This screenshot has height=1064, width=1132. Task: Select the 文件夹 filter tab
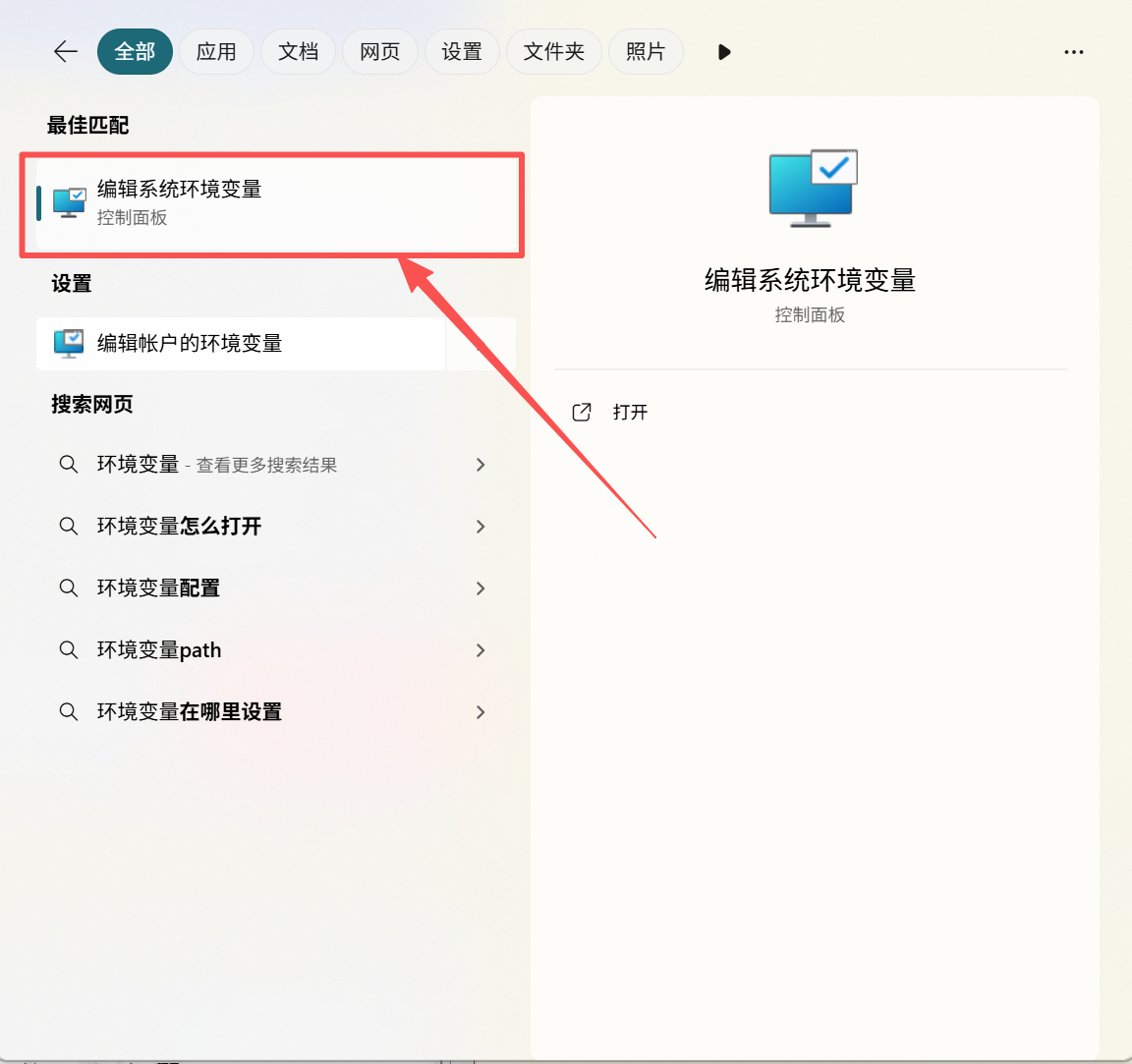pos(553,52)
